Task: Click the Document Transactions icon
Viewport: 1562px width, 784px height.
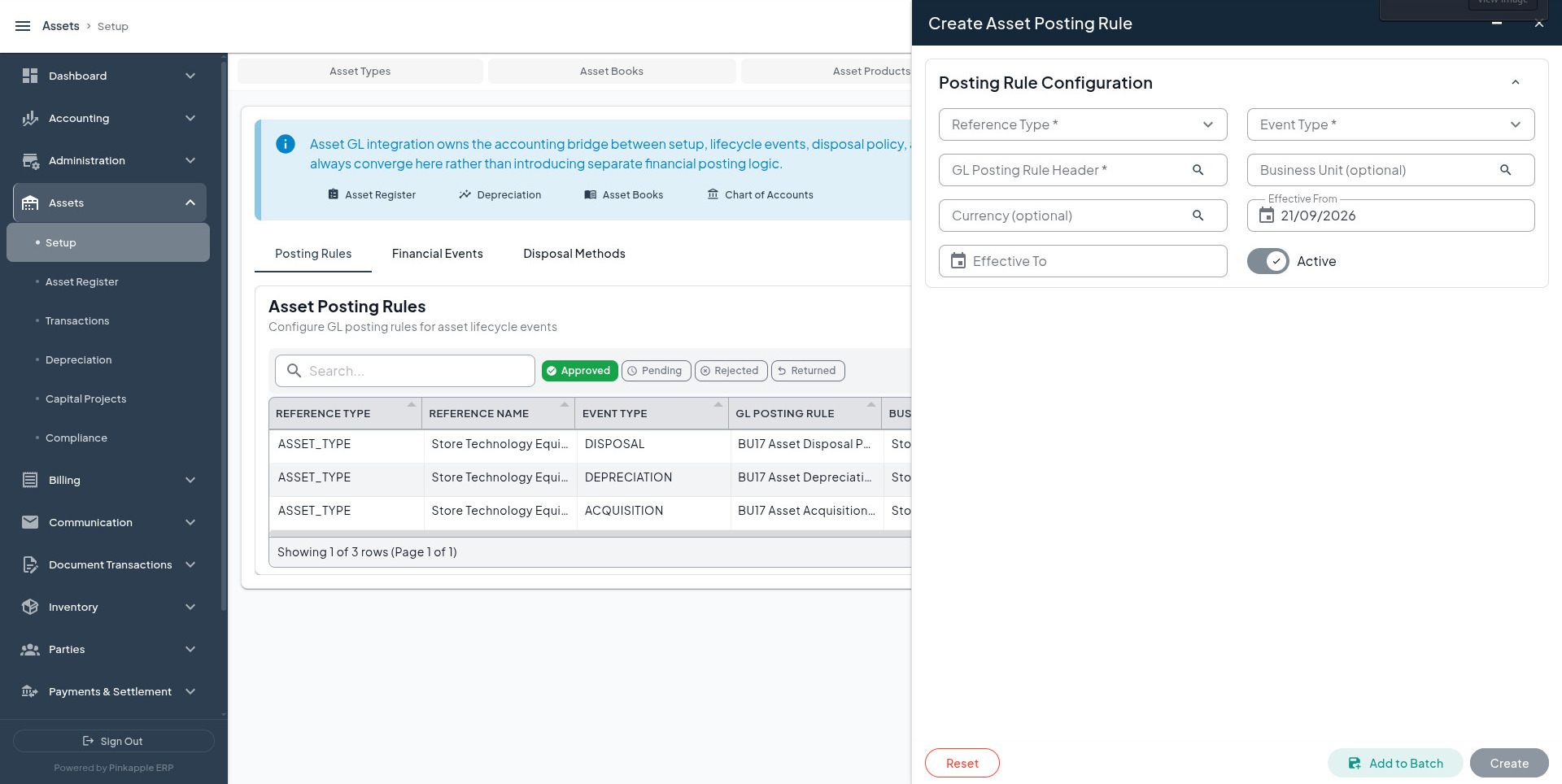Action: tap(30, 564)
